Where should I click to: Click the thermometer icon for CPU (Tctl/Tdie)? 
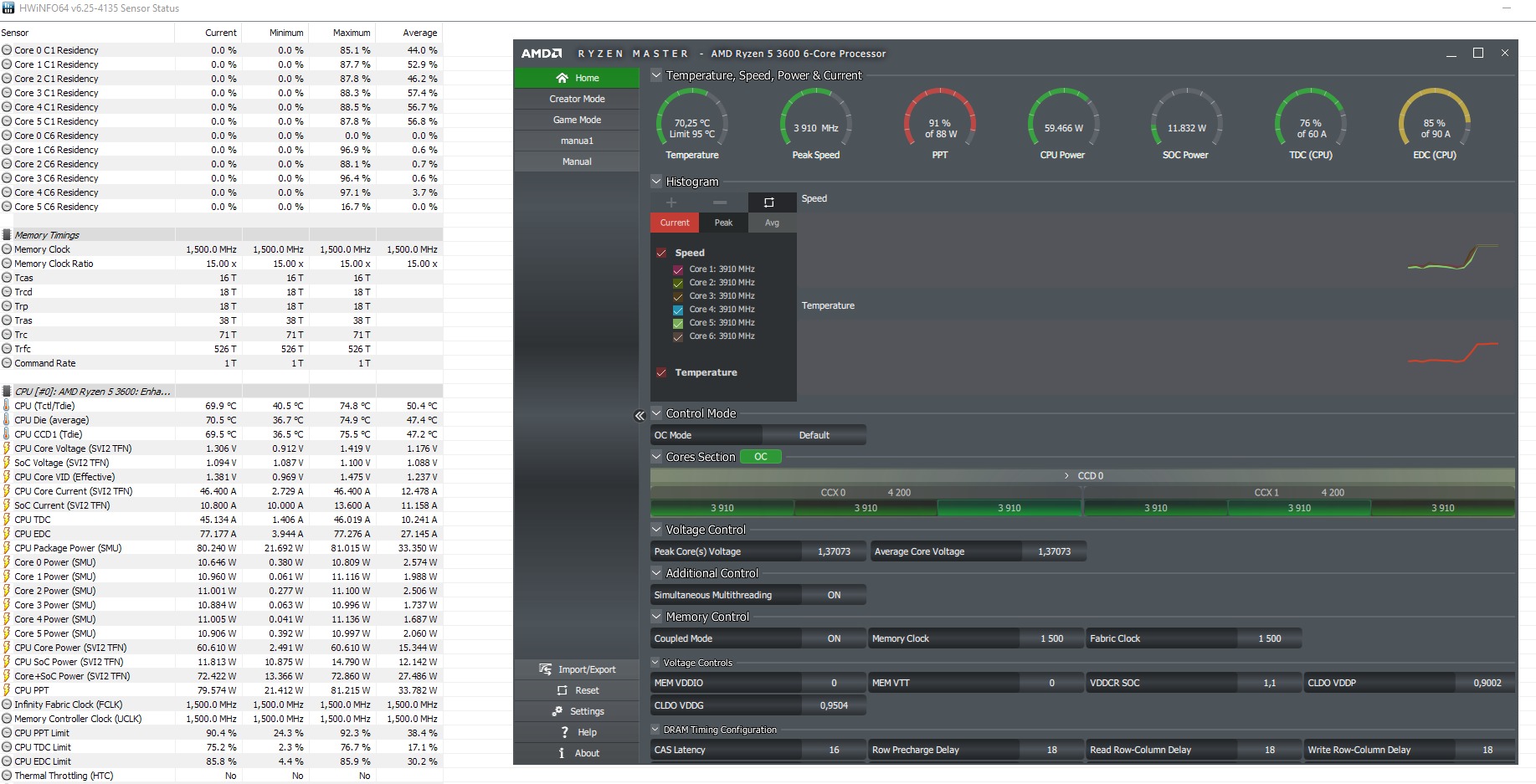[7, 406]
